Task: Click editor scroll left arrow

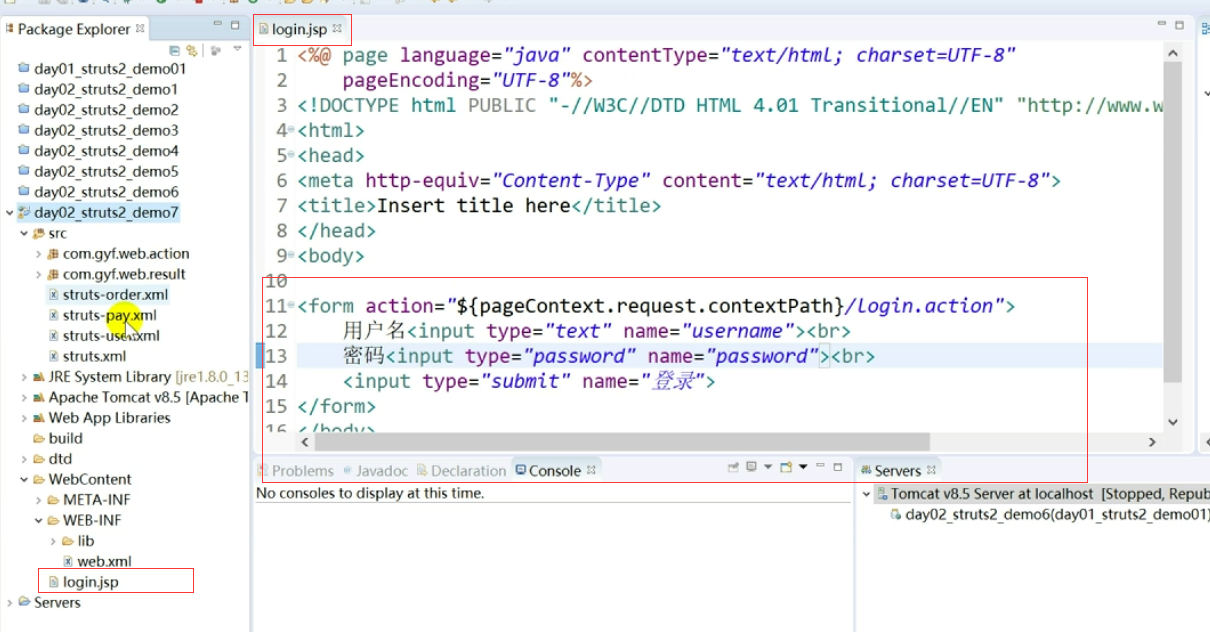Action: click(x=305, y=442)
